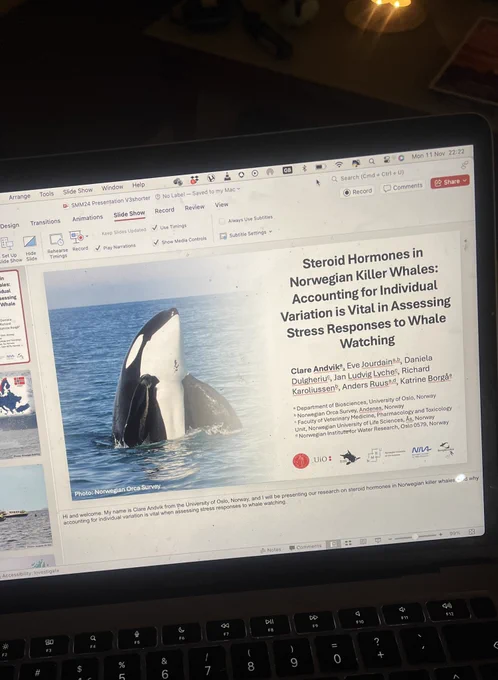
Task: Open the Window menu
Action: pos(112,187)
